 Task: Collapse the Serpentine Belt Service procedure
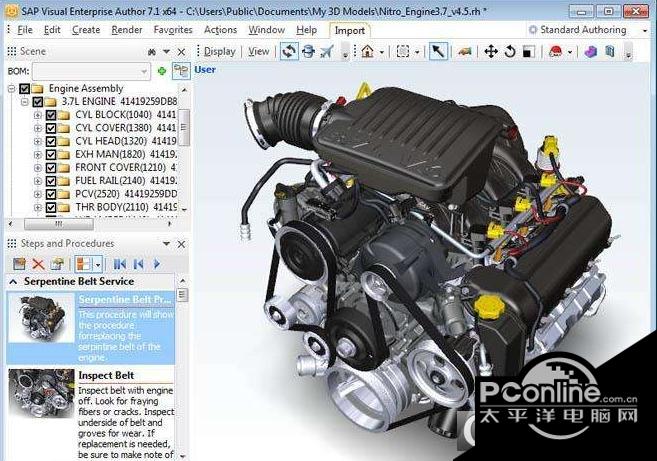coord(13,282)
